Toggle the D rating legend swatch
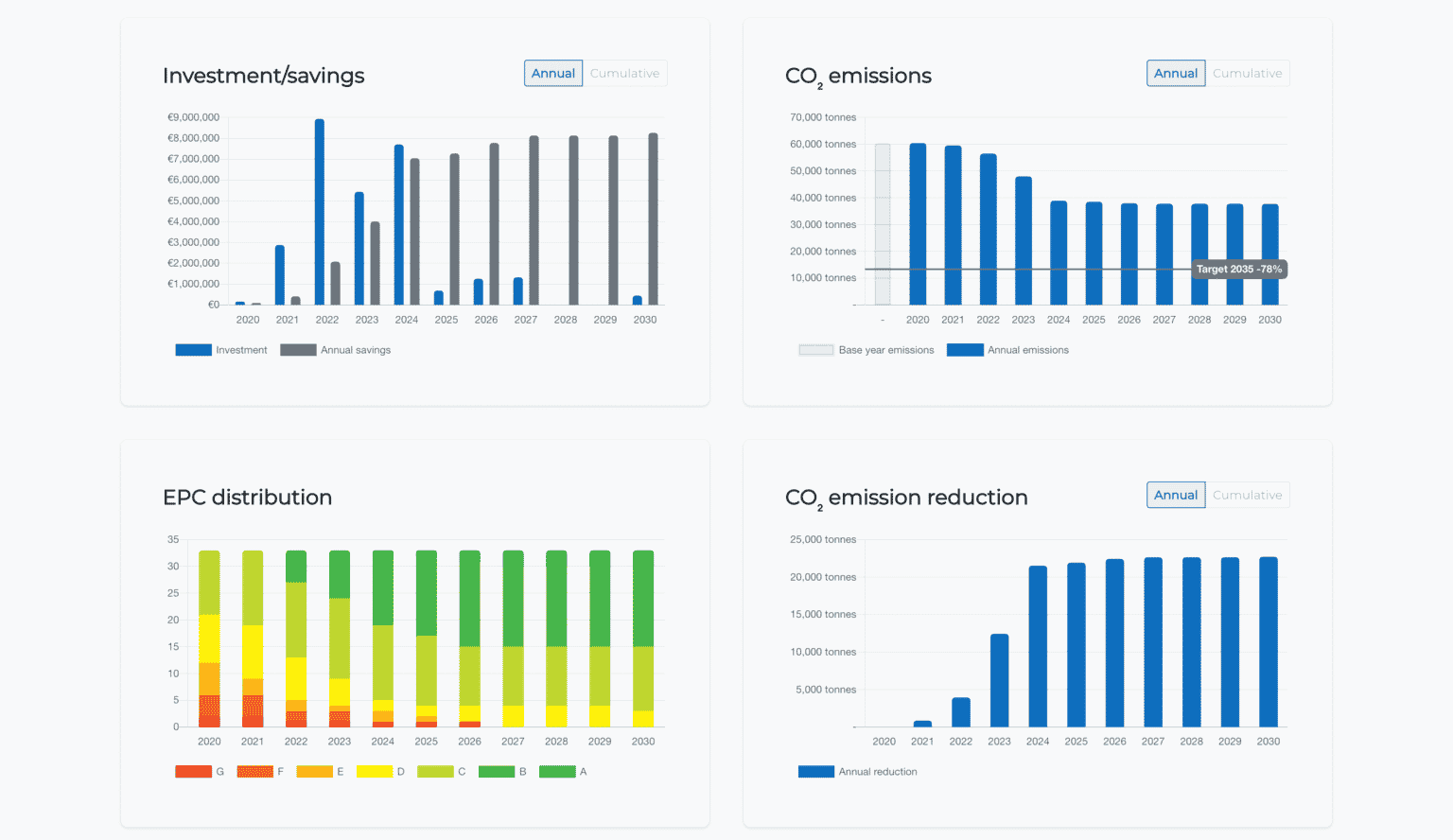The height and width of the screenshot is (840, 1453). (375, 772)
